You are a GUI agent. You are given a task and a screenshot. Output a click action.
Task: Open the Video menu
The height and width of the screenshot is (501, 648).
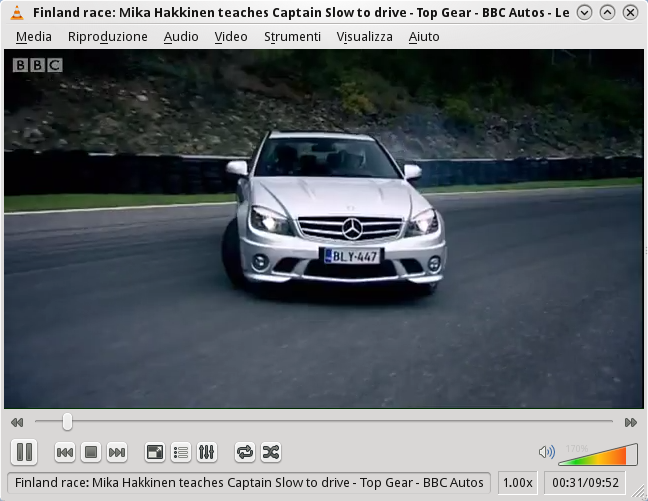click(x=231, y=37)
